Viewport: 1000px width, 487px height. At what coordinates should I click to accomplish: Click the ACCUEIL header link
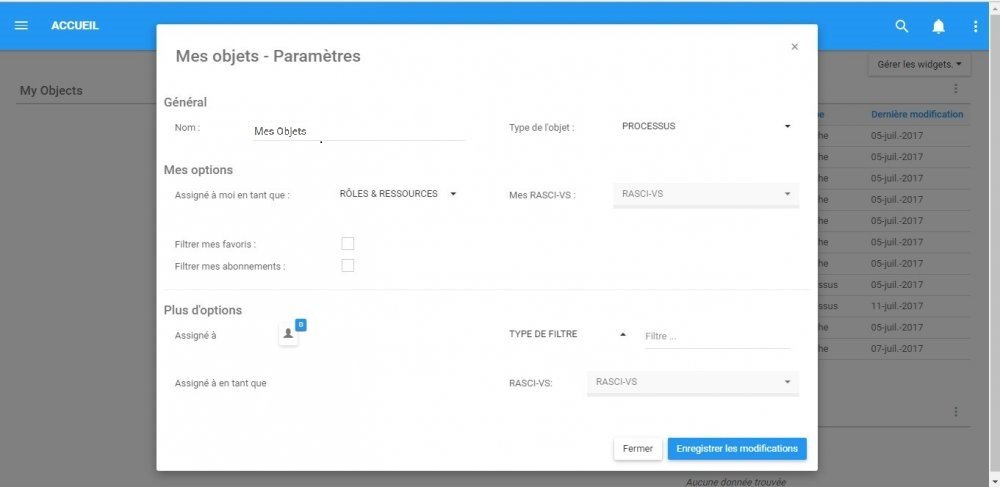pos(75,26)
